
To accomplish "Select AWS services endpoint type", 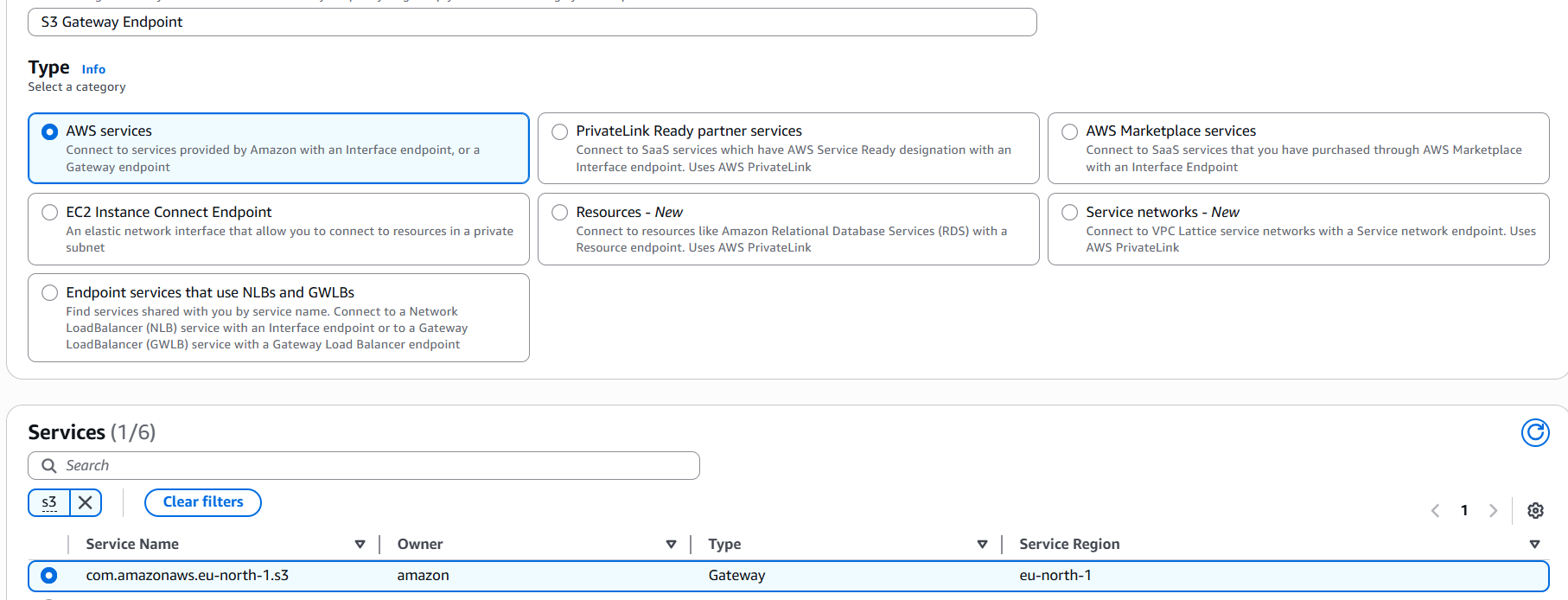I will point(49,131).
